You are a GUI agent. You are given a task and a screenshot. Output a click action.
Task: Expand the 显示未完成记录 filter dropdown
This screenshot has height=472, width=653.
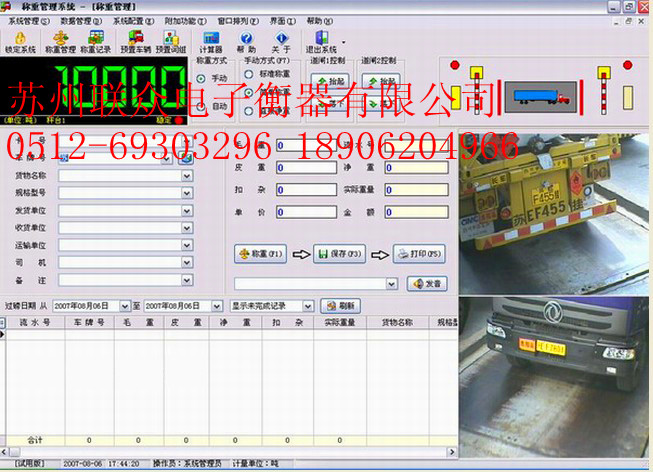(x=310, y=305)
